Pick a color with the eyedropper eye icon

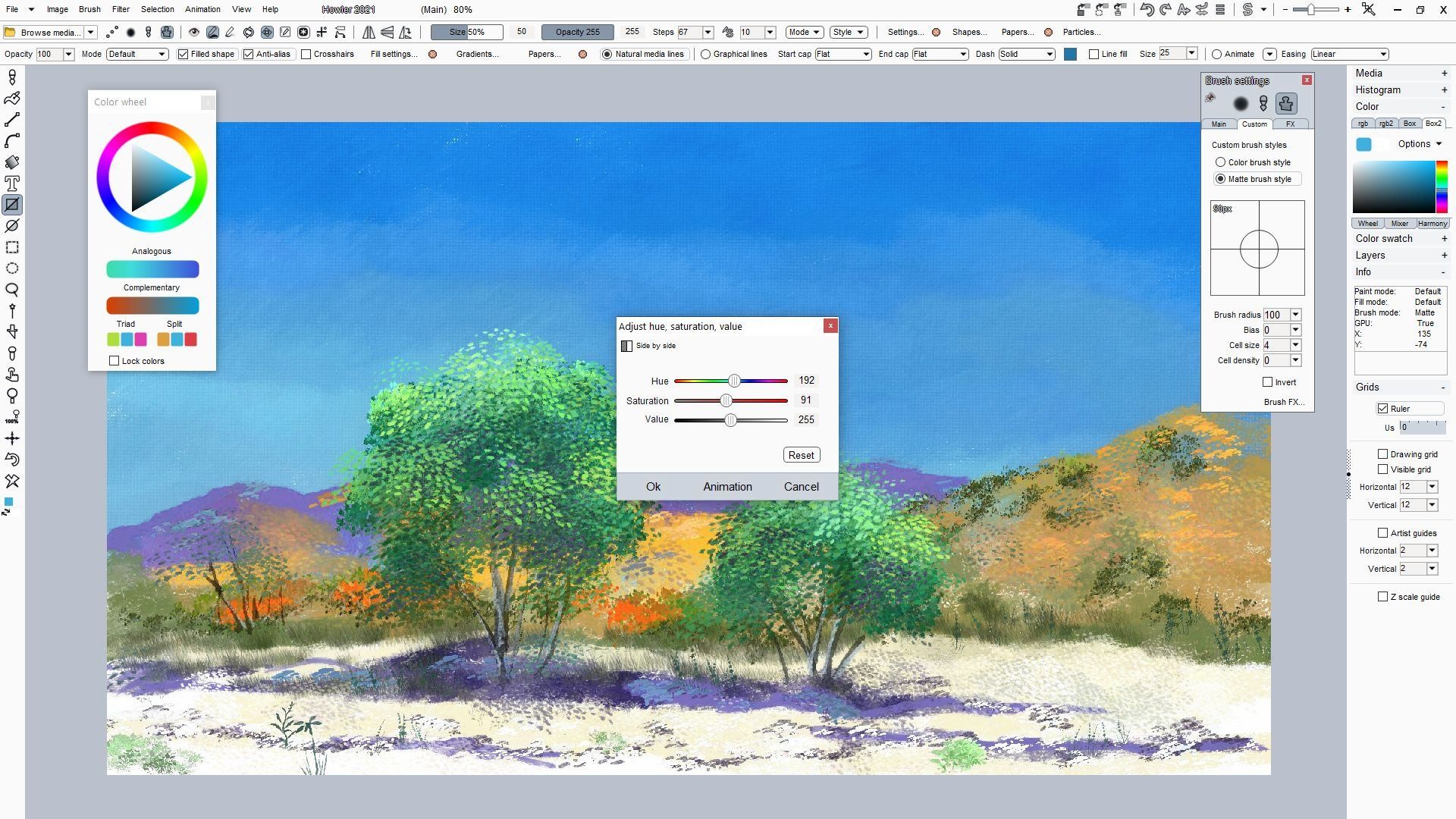[x=193, y=32]
